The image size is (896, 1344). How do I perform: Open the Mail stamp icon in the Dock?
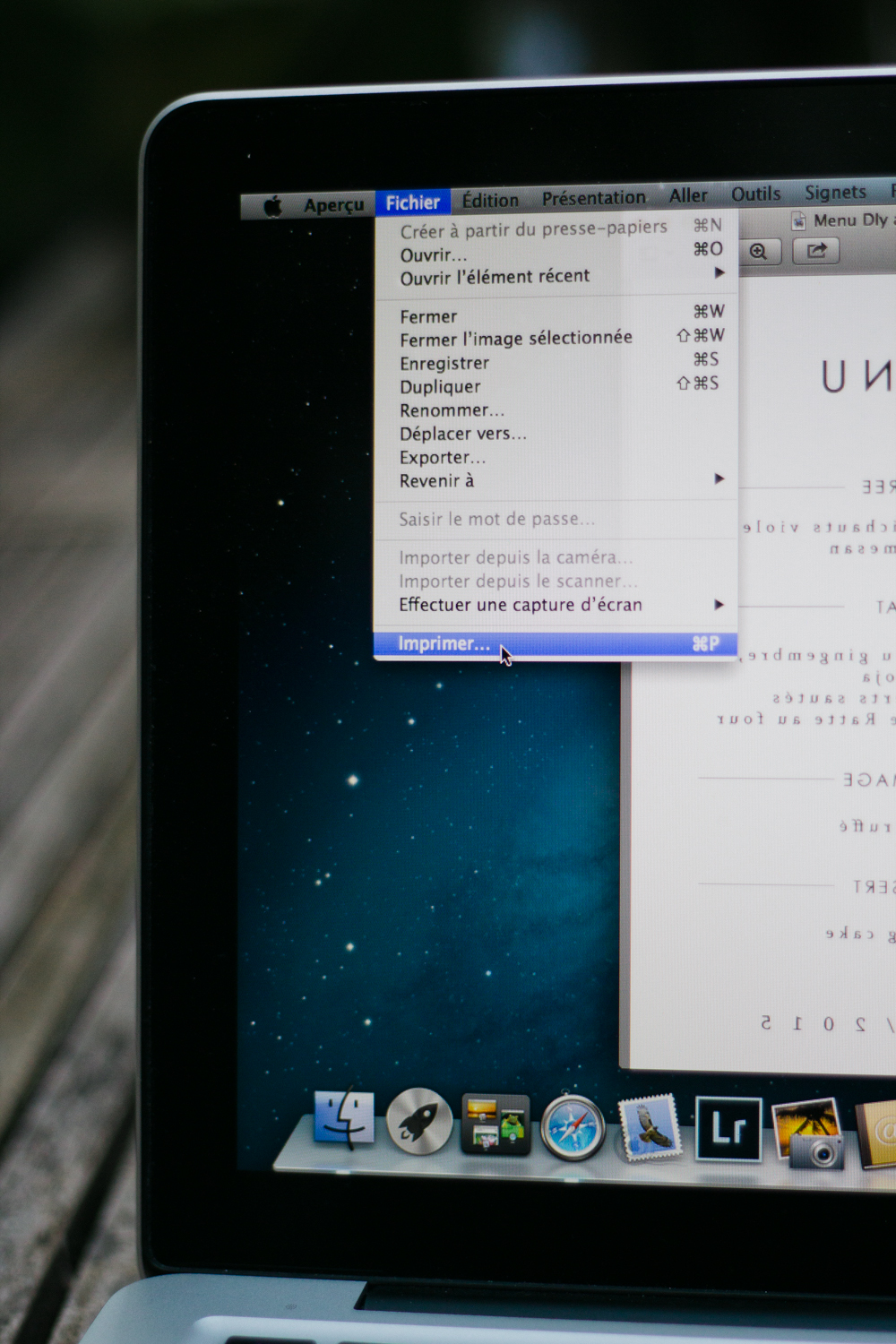[650, 1129]
